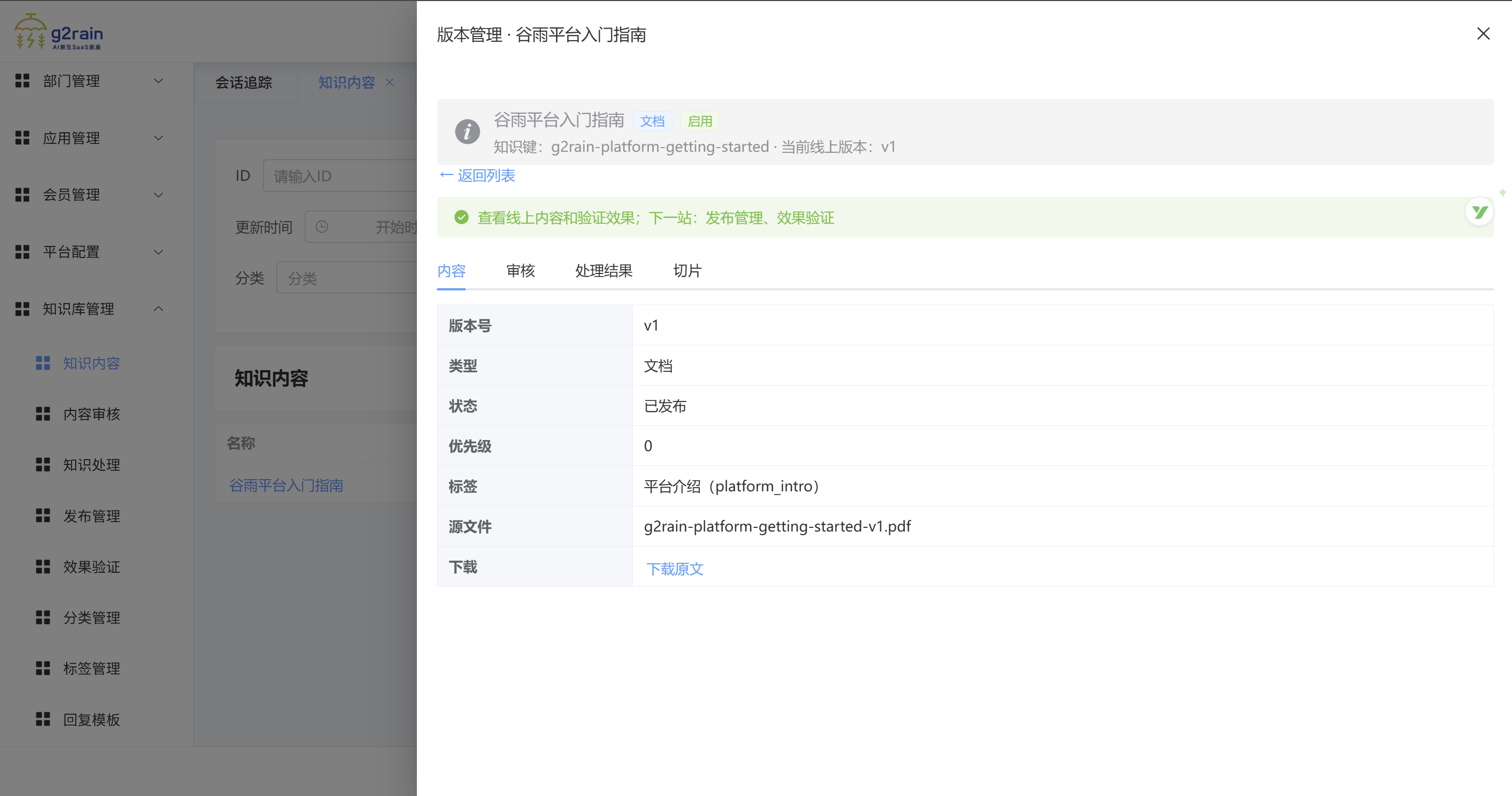This screenshot has height=796, width=1512.
Task: Close the 版本管理 drawer with X icon
Action: point(1483,34)
